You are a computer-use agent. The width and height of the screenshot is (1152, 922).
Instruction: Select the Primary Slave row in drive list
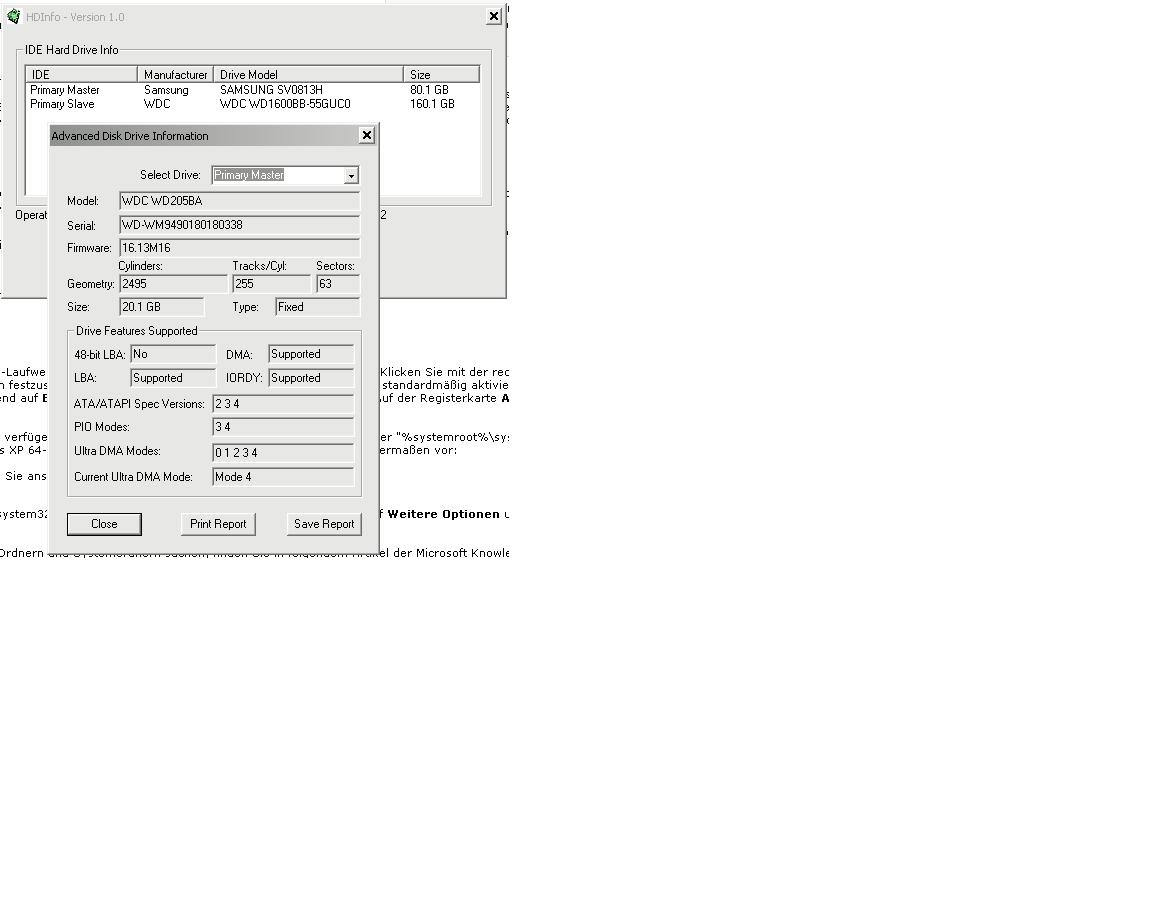point(253,104)
